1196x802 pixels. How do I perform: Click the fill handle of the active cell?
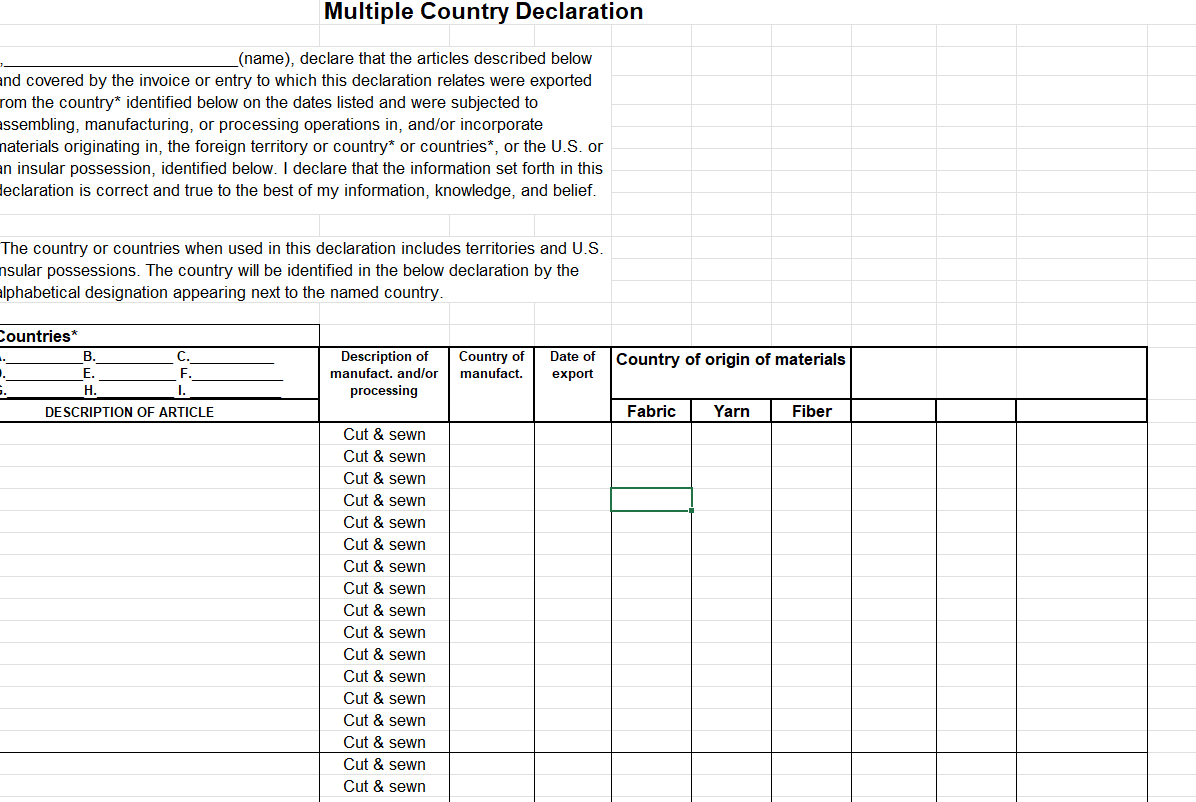tap(692, 511)
